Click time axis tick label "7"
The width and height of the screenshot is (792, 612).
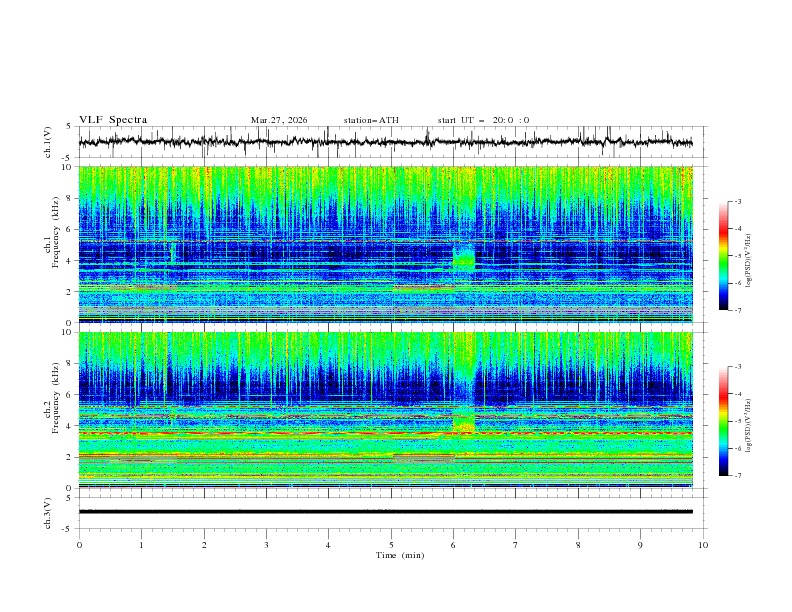click(x=516, y=545)
